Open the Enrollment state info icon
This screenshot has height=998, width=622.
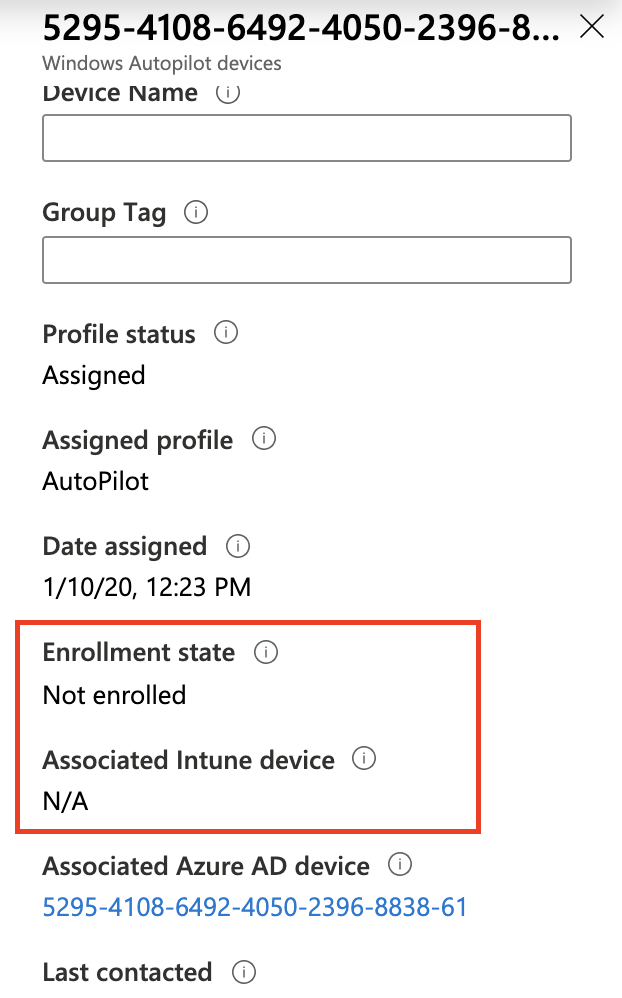tap(266, 653)
